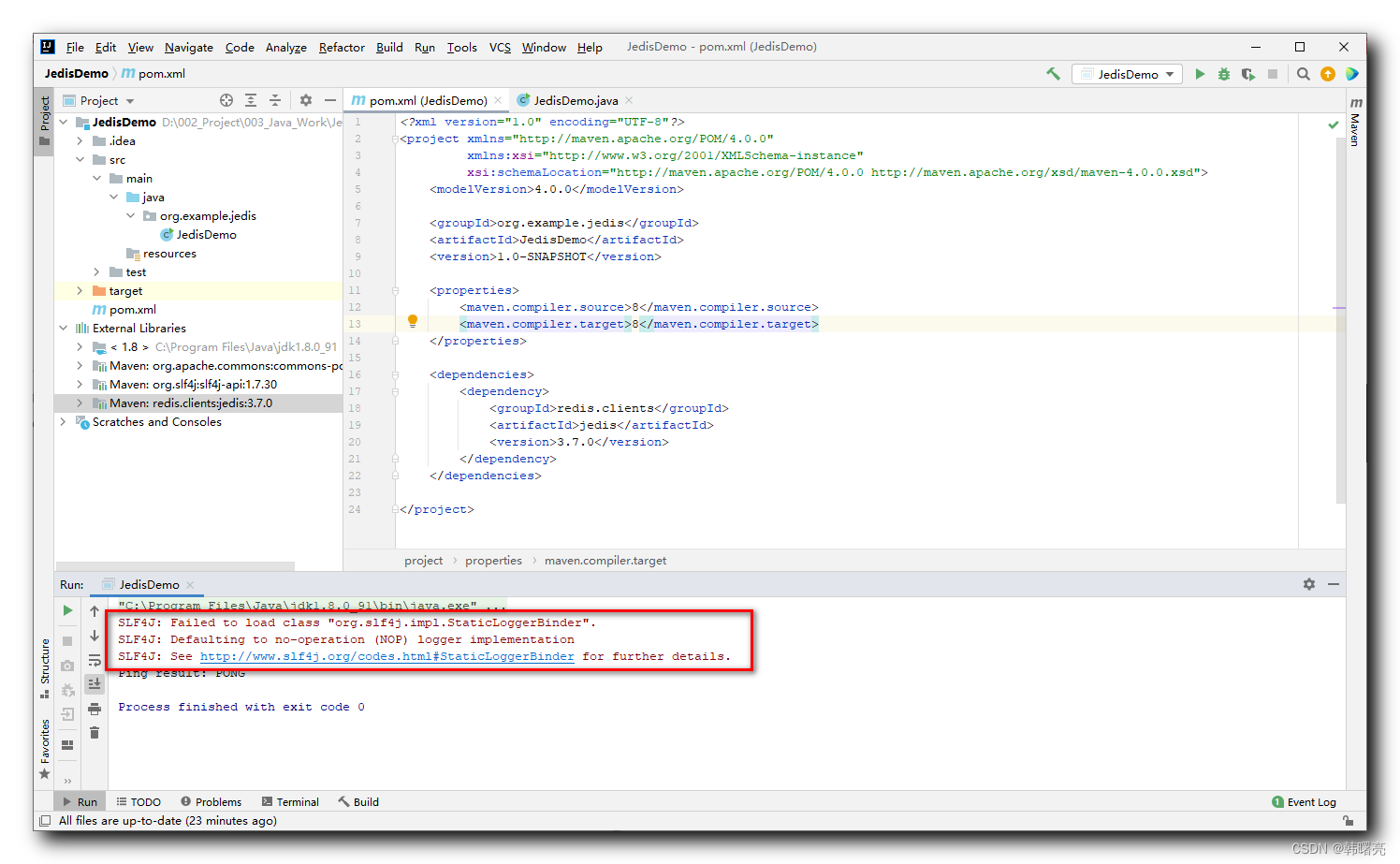
Task: Click Down the Stack Trace arrow
Action: 95,636
